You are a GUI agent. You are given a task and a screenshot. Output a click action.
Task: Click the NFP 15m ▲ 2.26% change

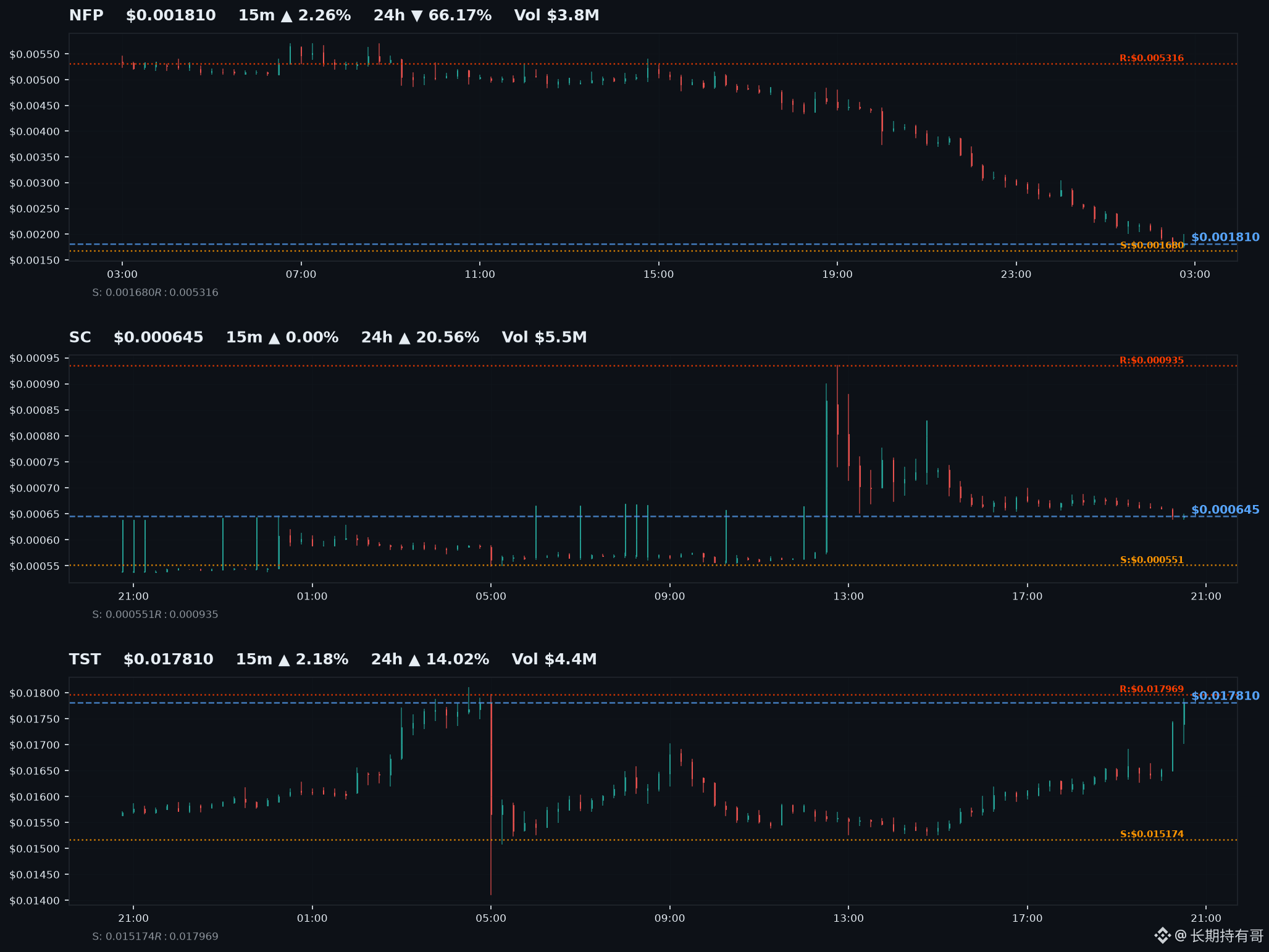click(x=295, y=15)
